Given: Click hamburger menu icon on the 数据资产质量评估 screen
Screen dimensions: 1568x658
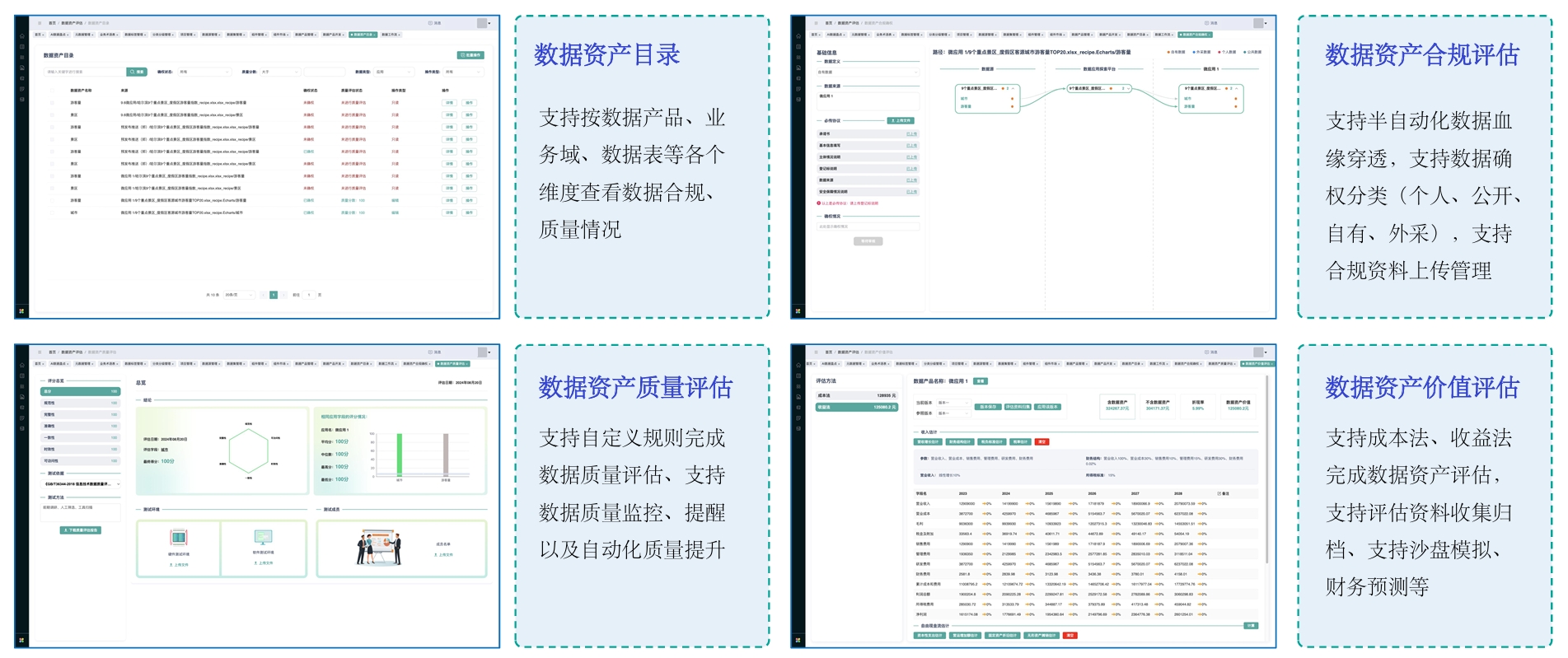Looking at the screenshot, I should pos(40,352).
